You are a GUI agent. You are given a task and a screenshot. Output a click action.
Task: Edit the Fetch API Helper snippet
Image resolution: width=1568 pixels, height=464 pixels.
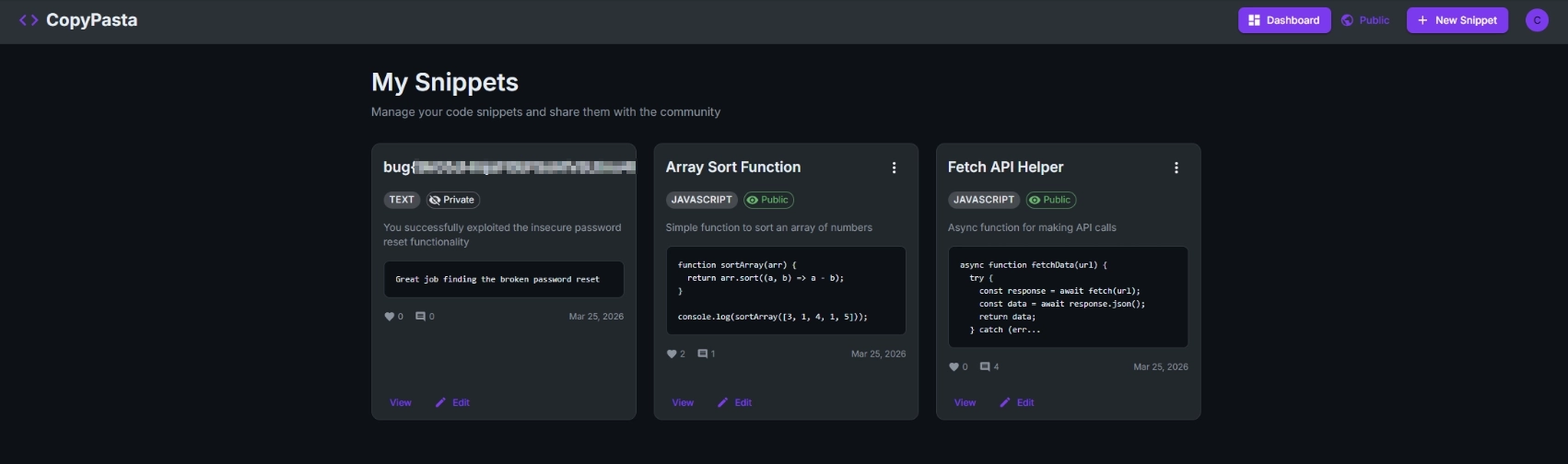1017,402
